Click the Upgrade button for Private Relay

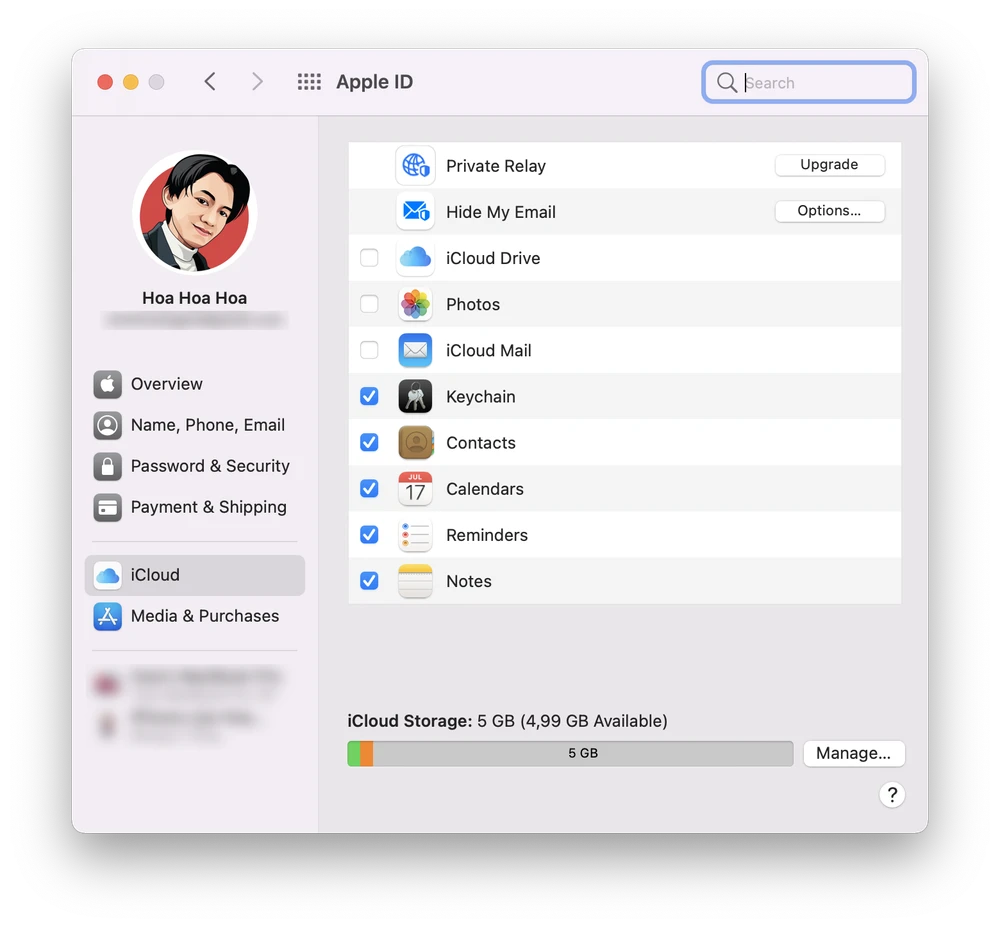coord(830,164)
